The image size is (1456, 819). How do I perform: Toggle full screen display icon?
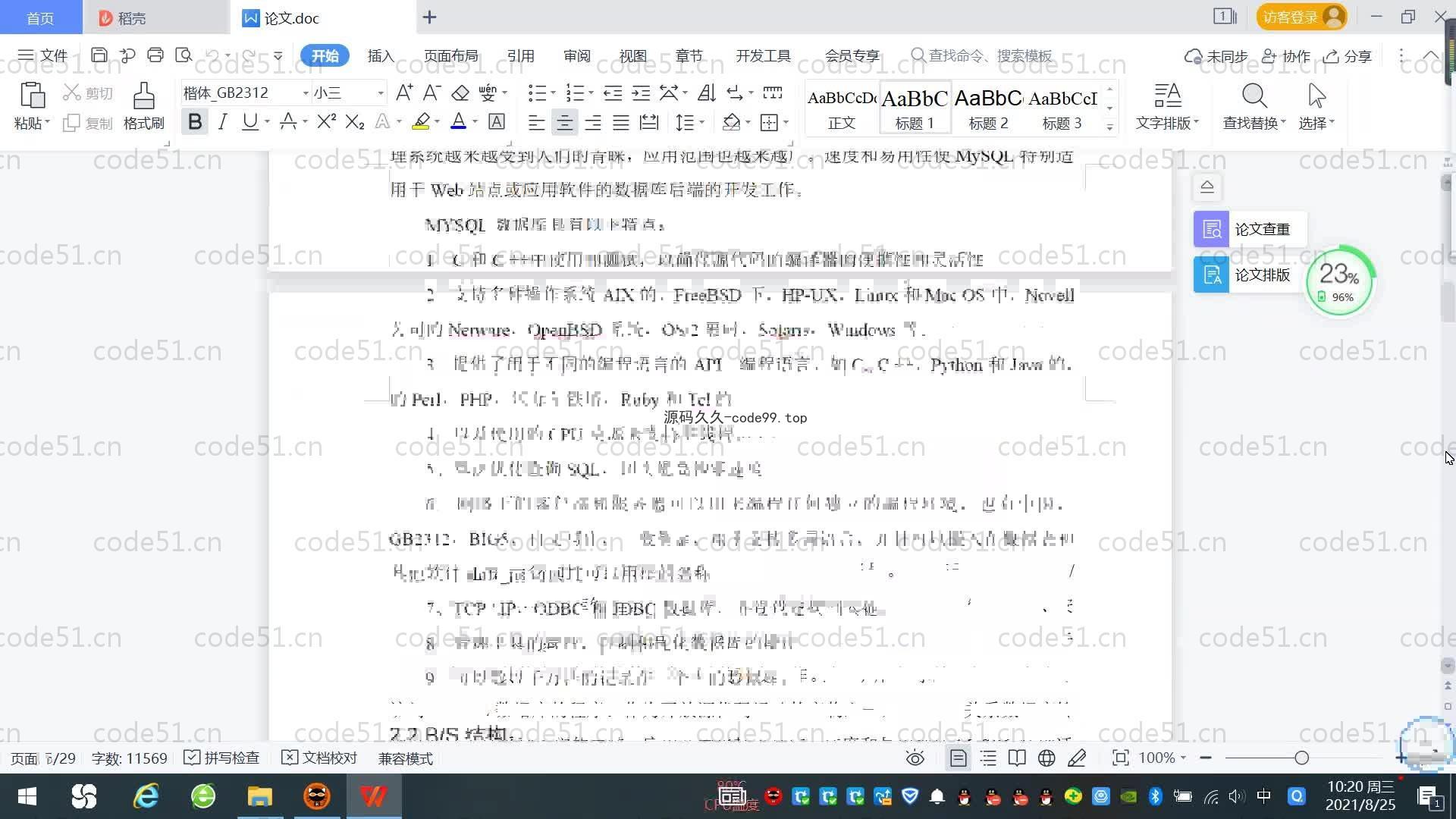pos(1120,758)
